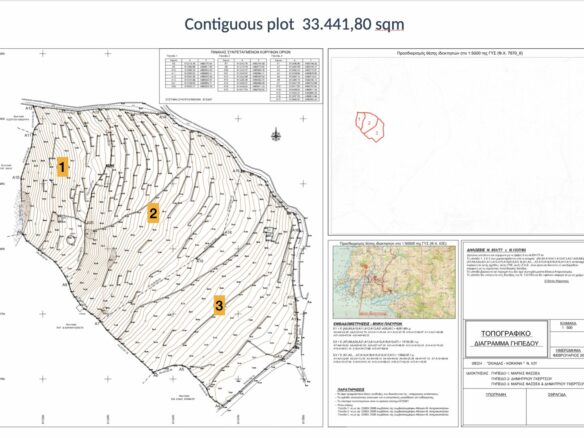Viewport: 584px width, 438px height.
Task: Select the orange plot label 3
Action: [219, 305]
